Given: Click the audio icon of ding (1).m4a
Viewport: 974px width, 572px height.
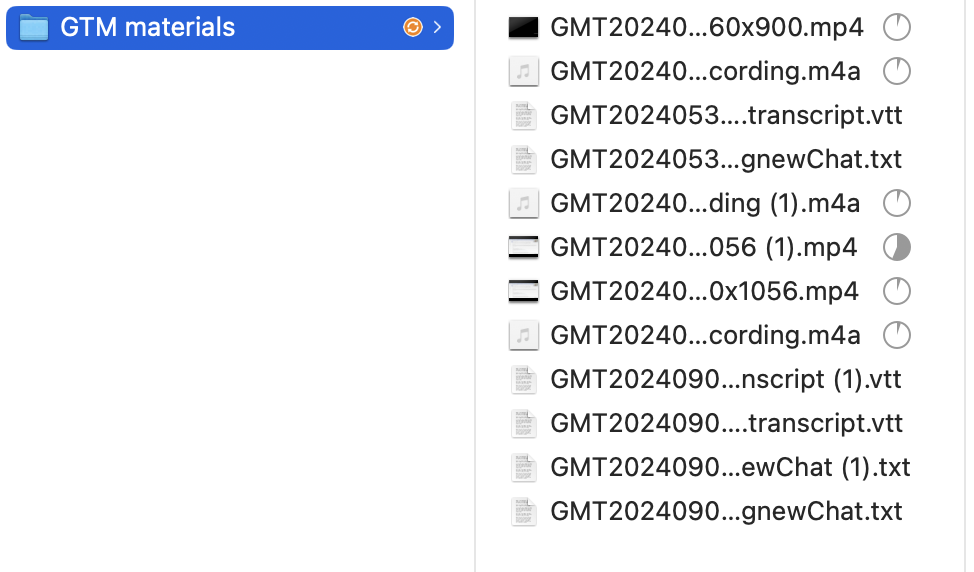Looking at the screenshot, I should (x=523, y=203).
